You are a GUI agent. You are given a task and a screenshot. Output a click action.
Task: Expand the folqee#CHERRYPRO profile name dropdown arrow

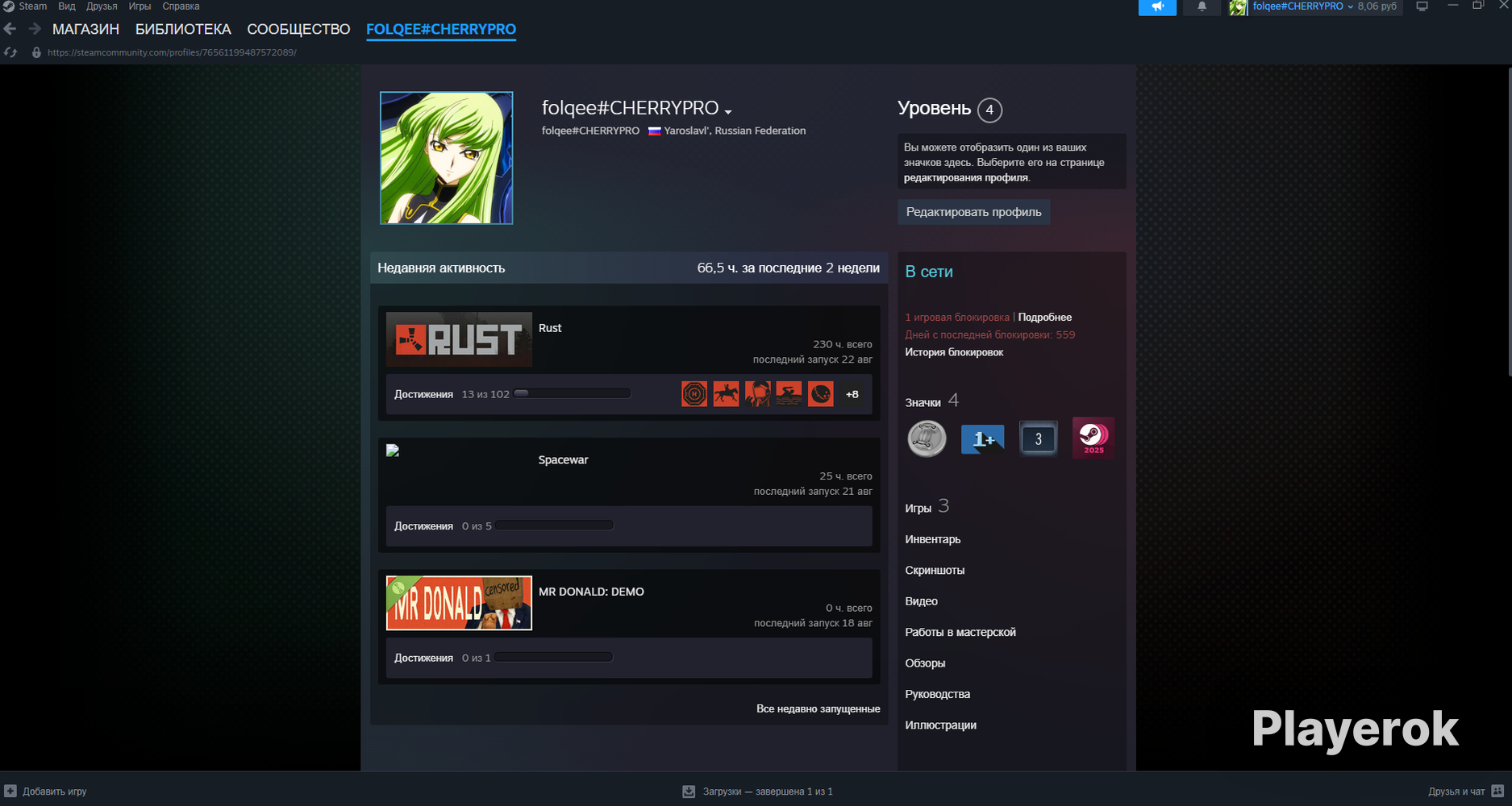coord(728,112)
